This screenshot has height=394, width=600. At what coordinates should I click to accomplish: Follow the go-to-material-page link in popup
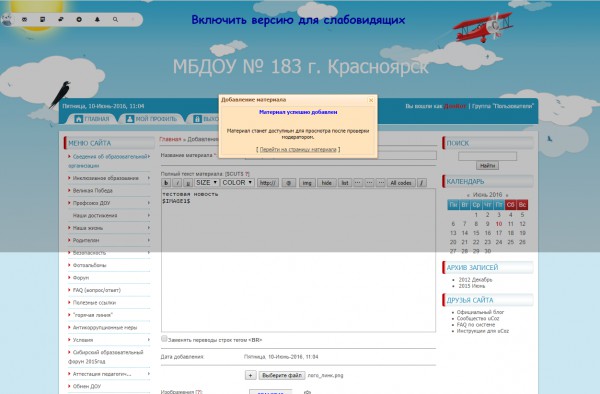pos(298,150)
